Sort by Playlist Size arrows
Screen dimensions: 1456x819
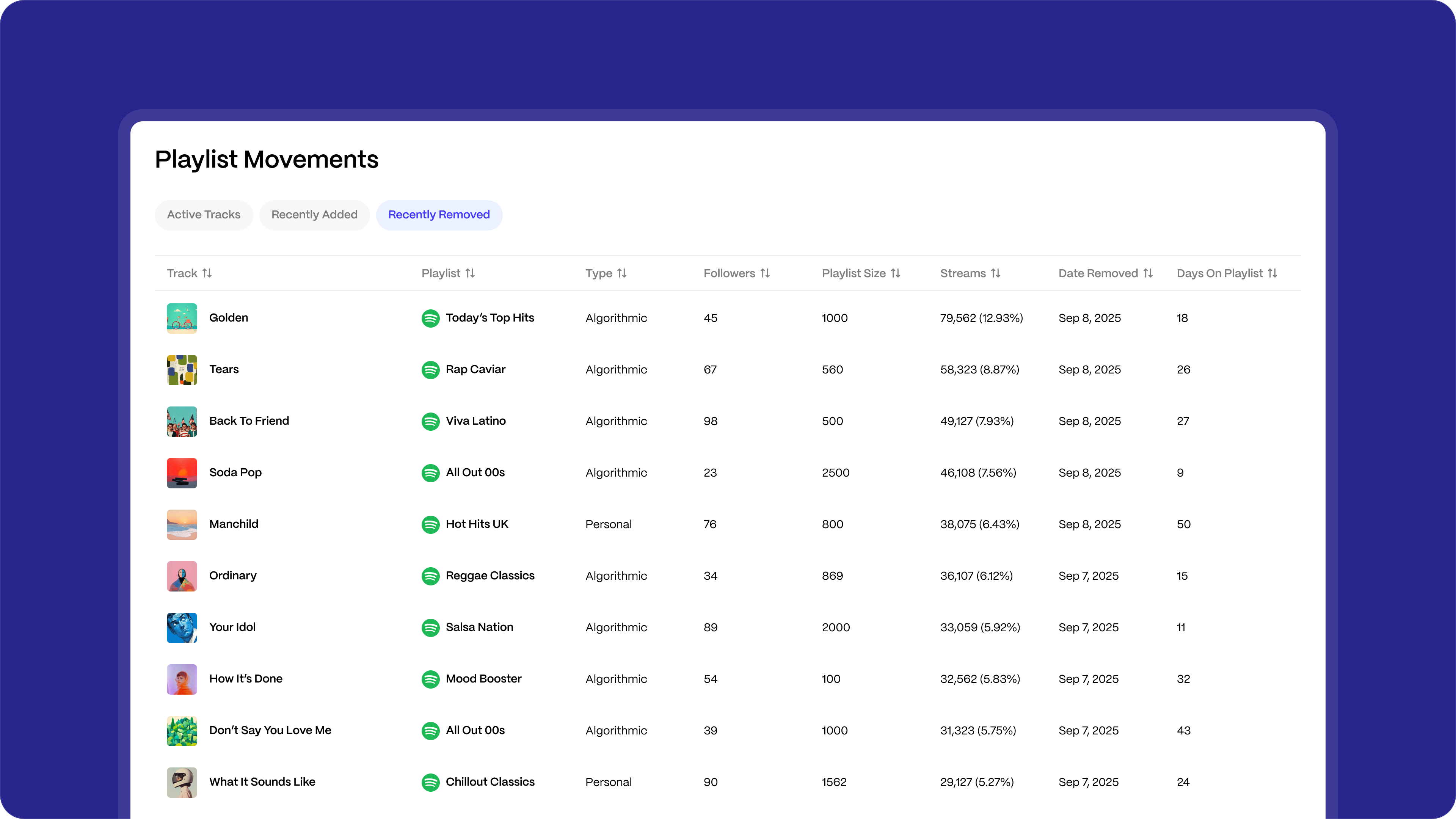coord(895,273)
